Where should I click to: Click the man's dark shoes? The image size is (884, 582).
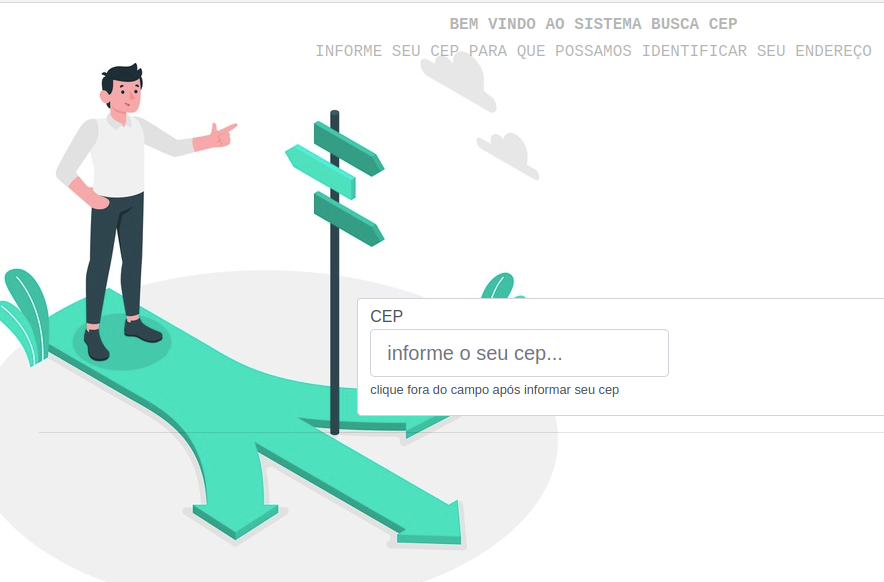click(123, 339)
